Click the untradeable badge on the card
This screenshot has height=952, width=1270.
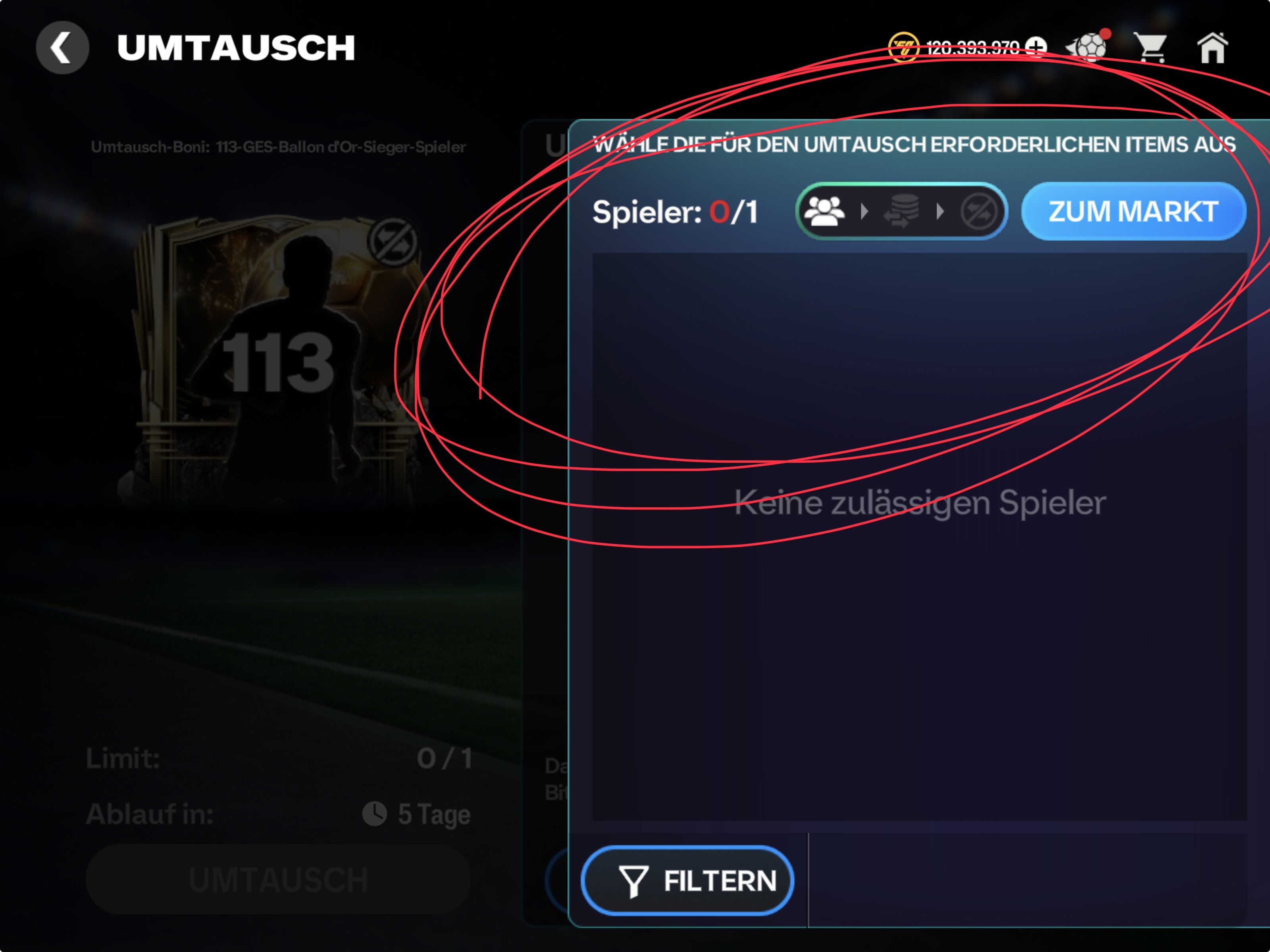[x=393, y=242]
